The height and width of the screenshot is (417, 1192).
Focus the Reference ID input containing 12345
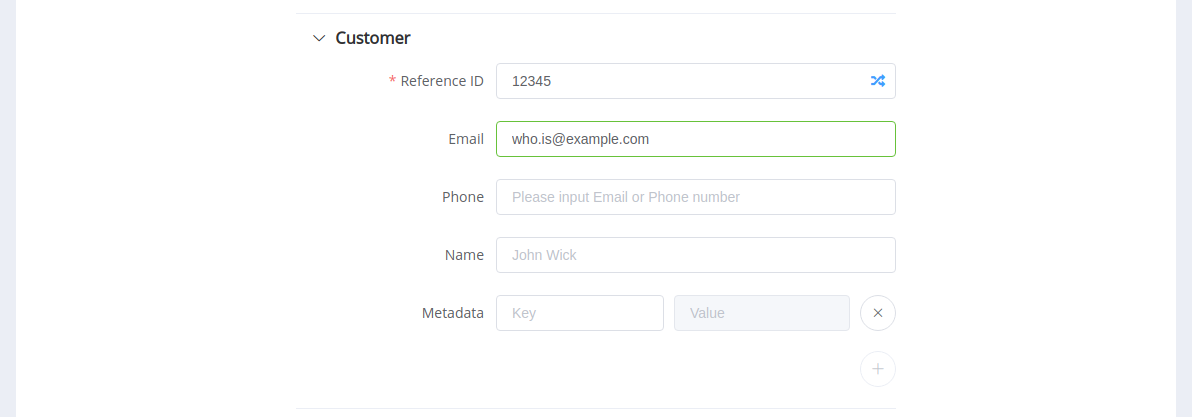[696, 81]
